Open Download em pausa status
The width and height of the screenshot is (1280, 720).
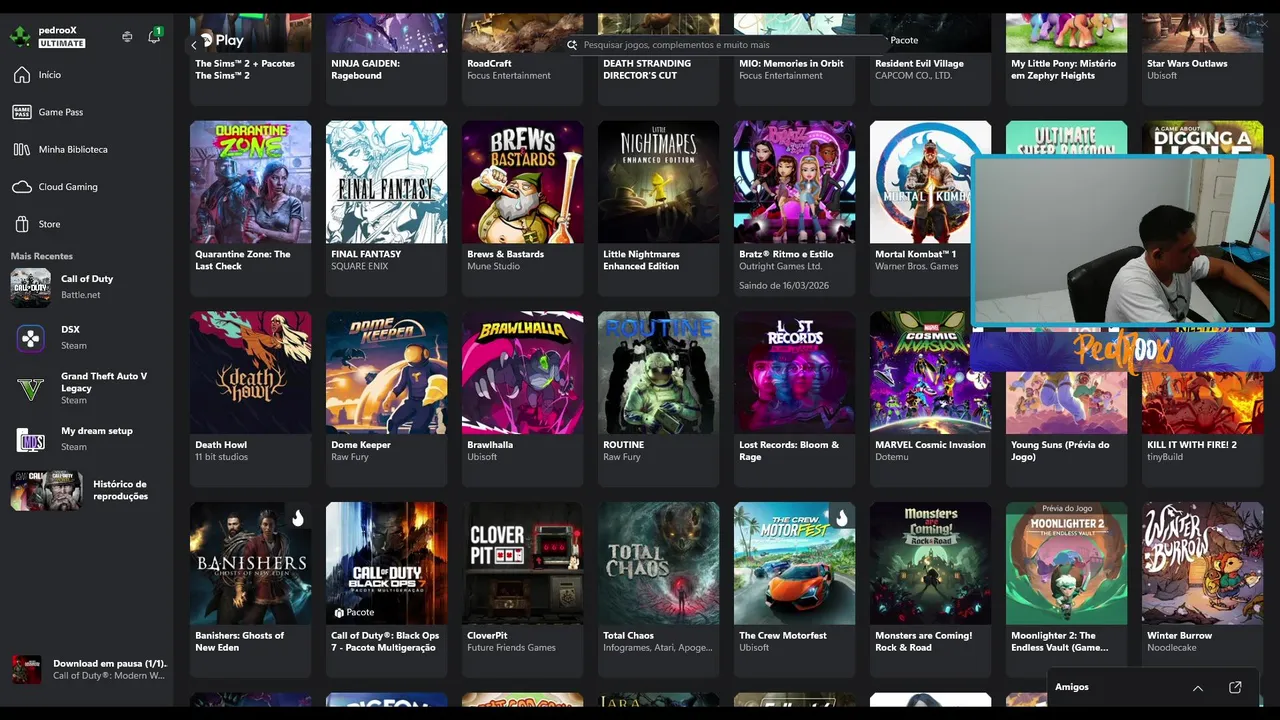point(110,664)
